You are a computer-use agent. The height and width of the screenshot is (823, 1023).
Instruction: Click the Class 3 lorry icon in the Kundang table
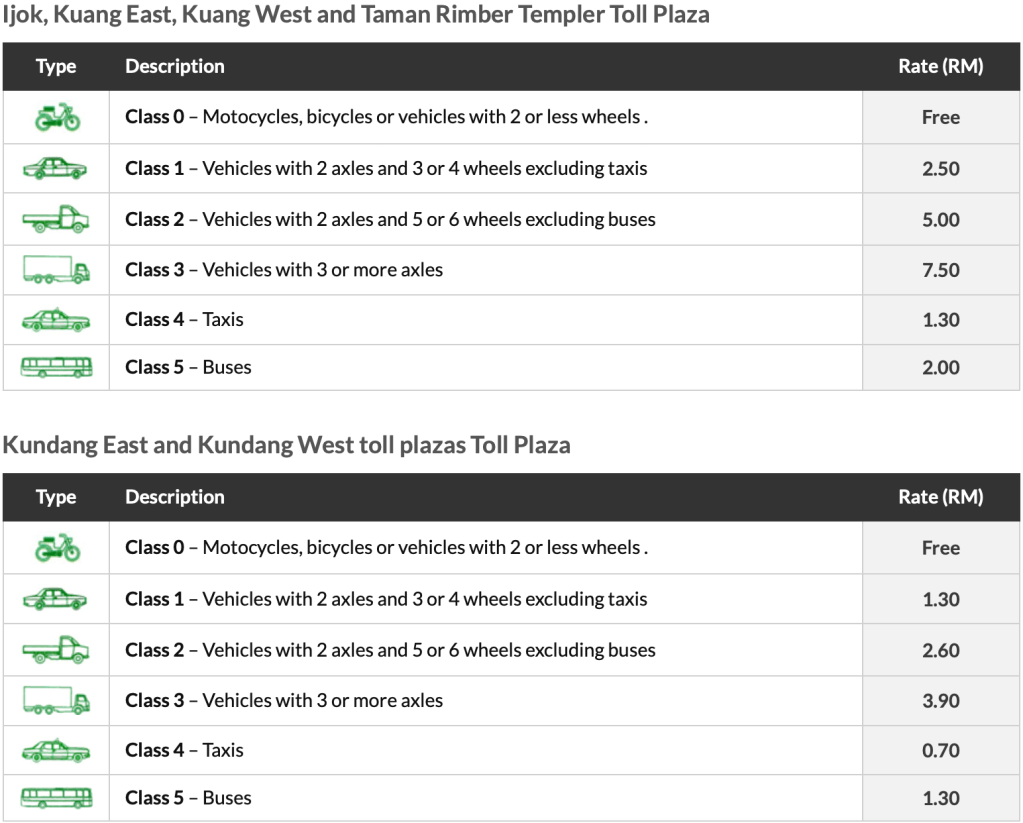56,701
